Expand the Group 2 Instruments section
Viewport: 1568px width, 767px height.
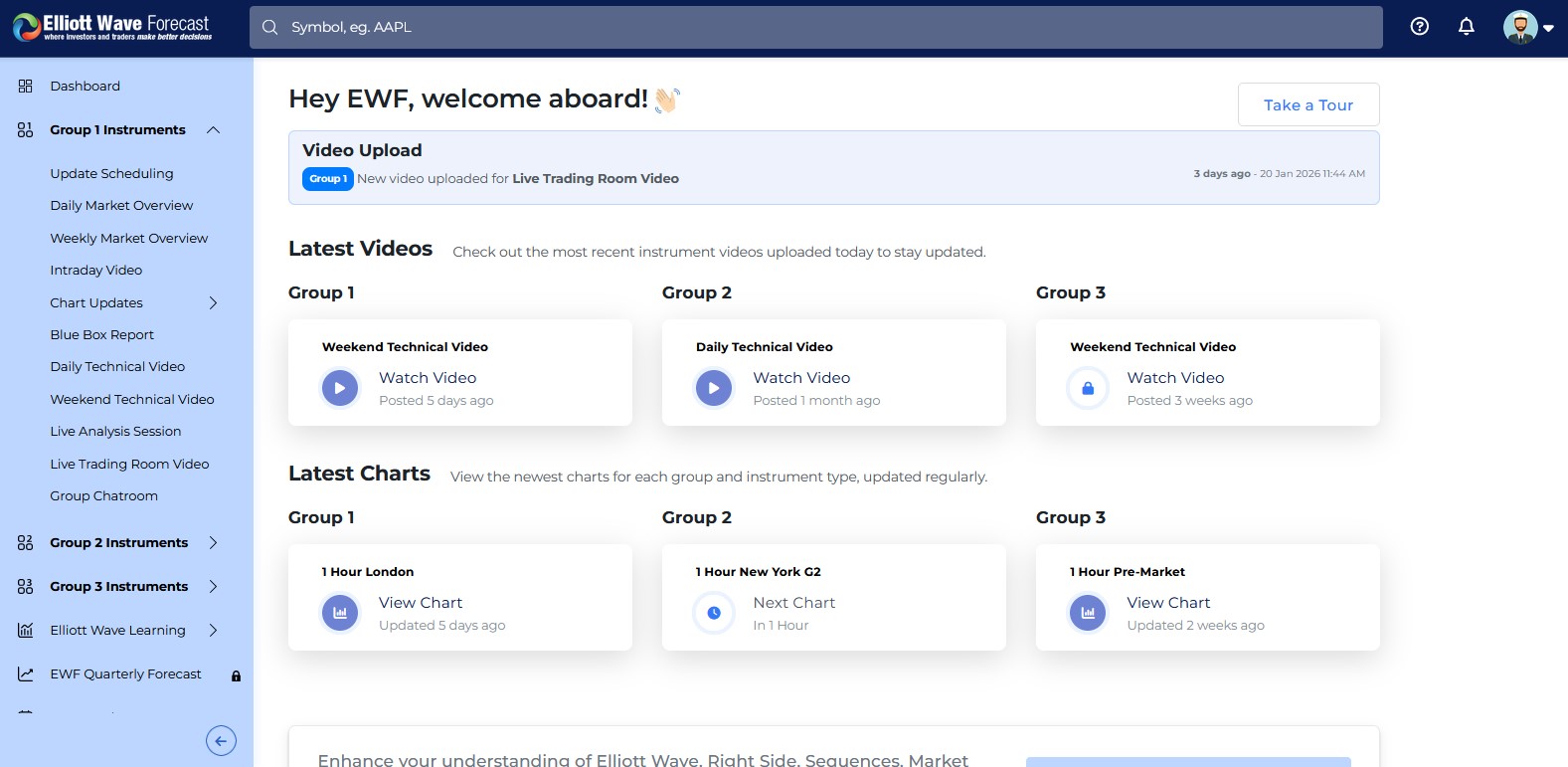[x=213, y=543]
